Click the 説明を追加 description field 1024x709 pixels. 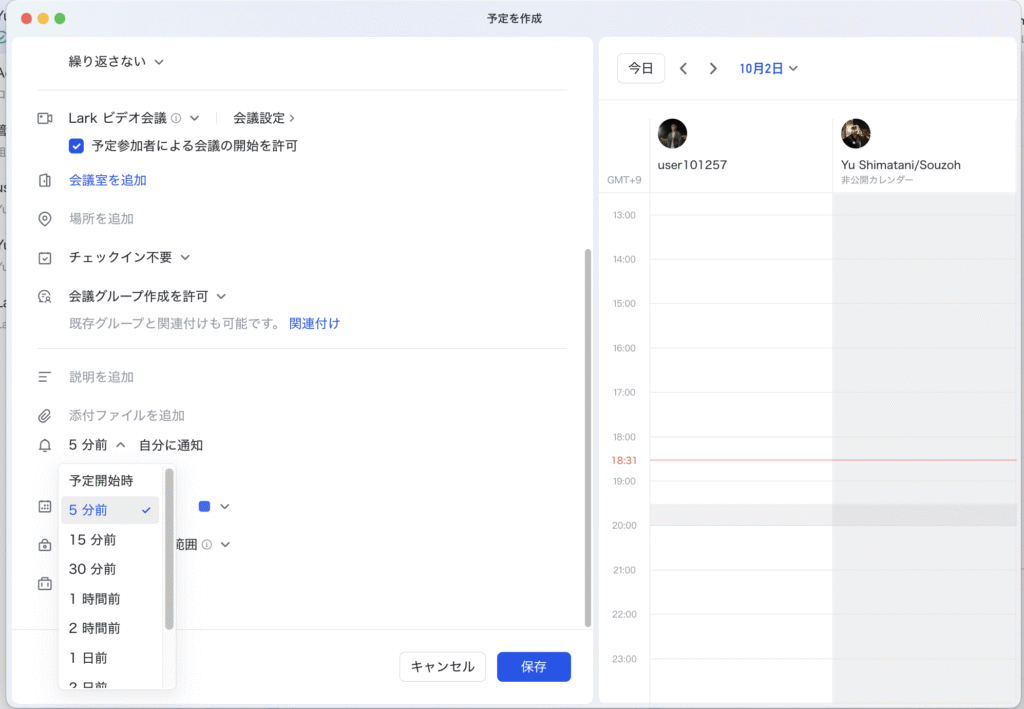[101, 378]
